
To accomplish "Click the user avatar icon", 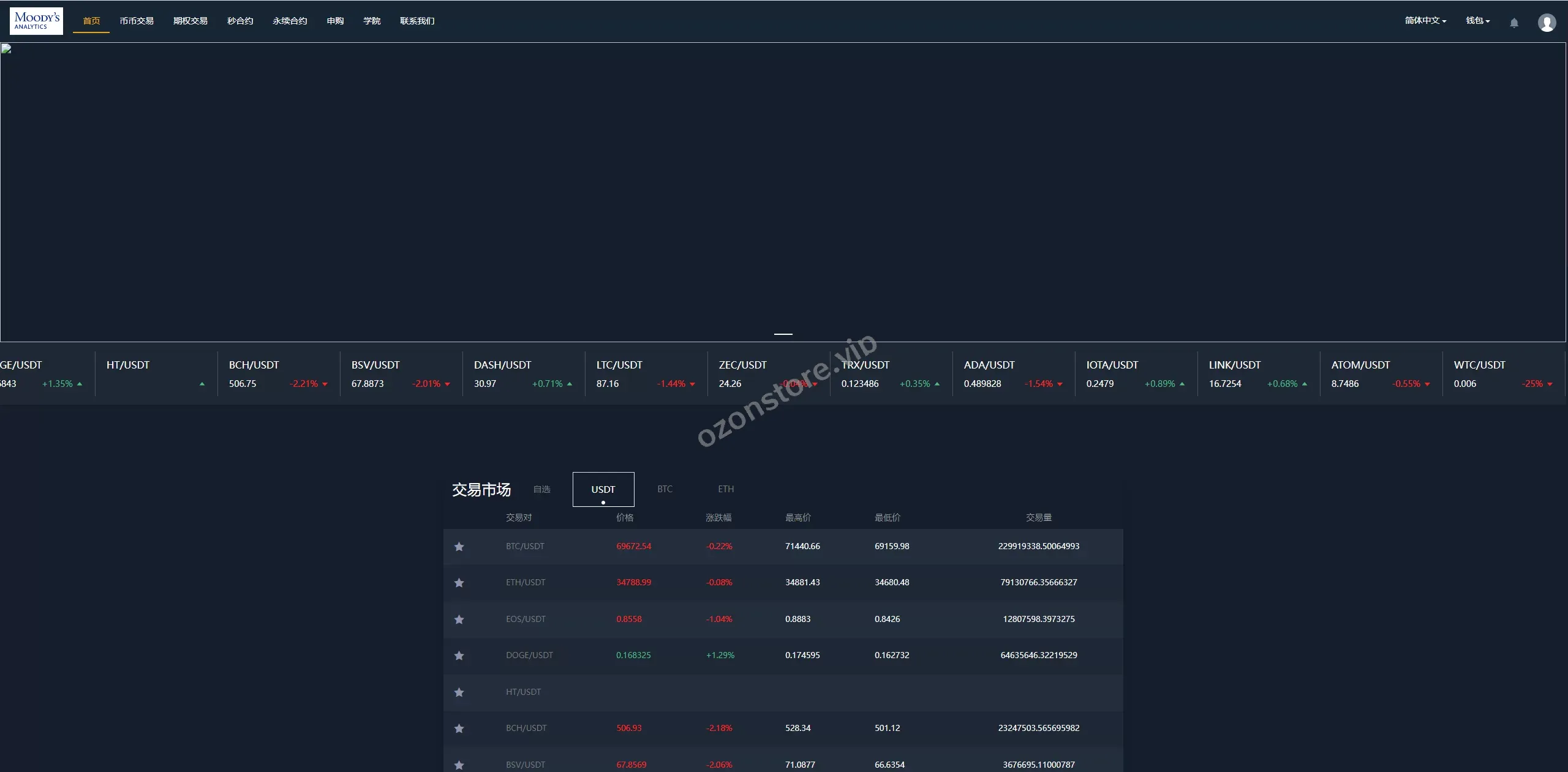I will tap(1547, 23).
